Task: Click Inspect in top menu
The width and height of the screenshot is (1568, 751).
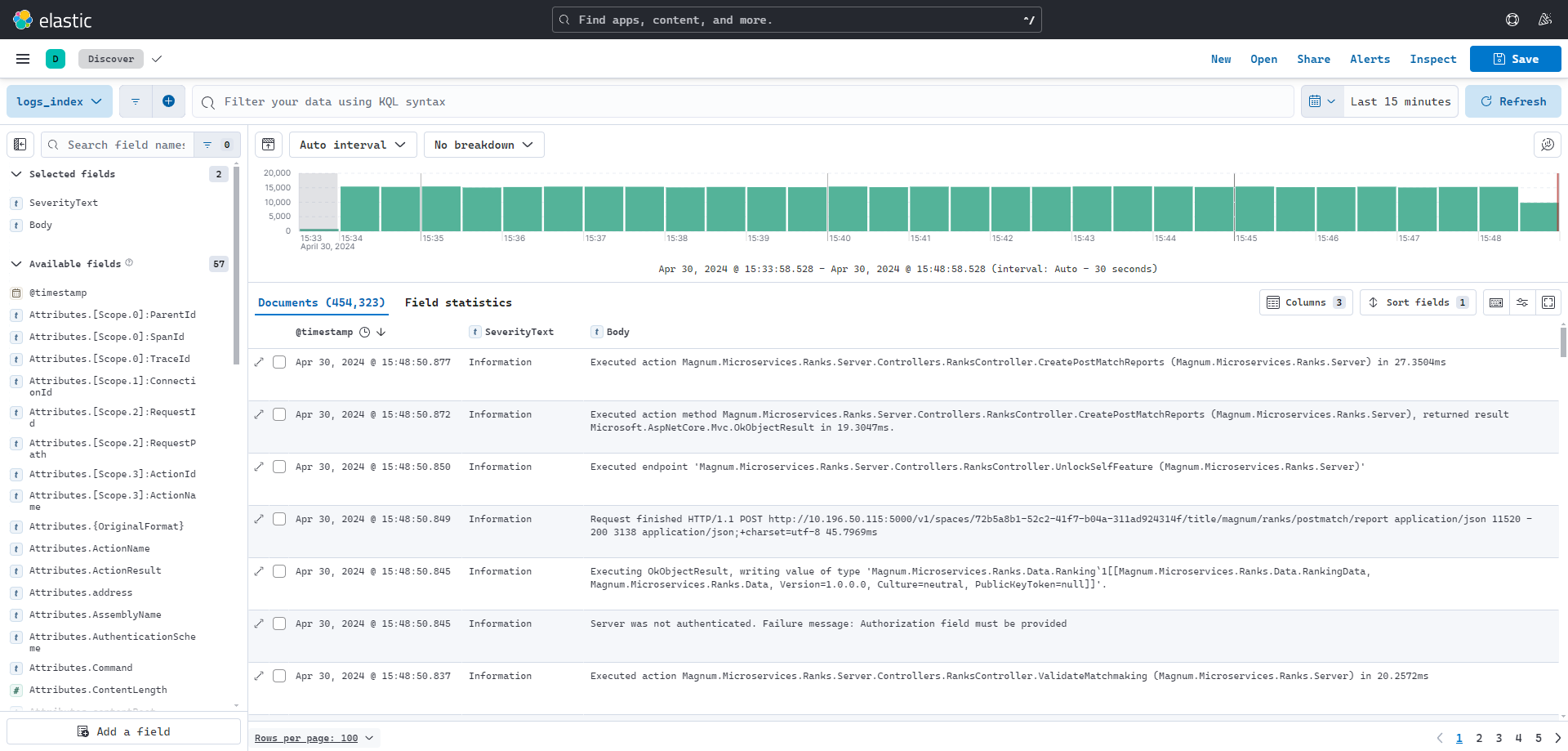Action: (1432, 59)
